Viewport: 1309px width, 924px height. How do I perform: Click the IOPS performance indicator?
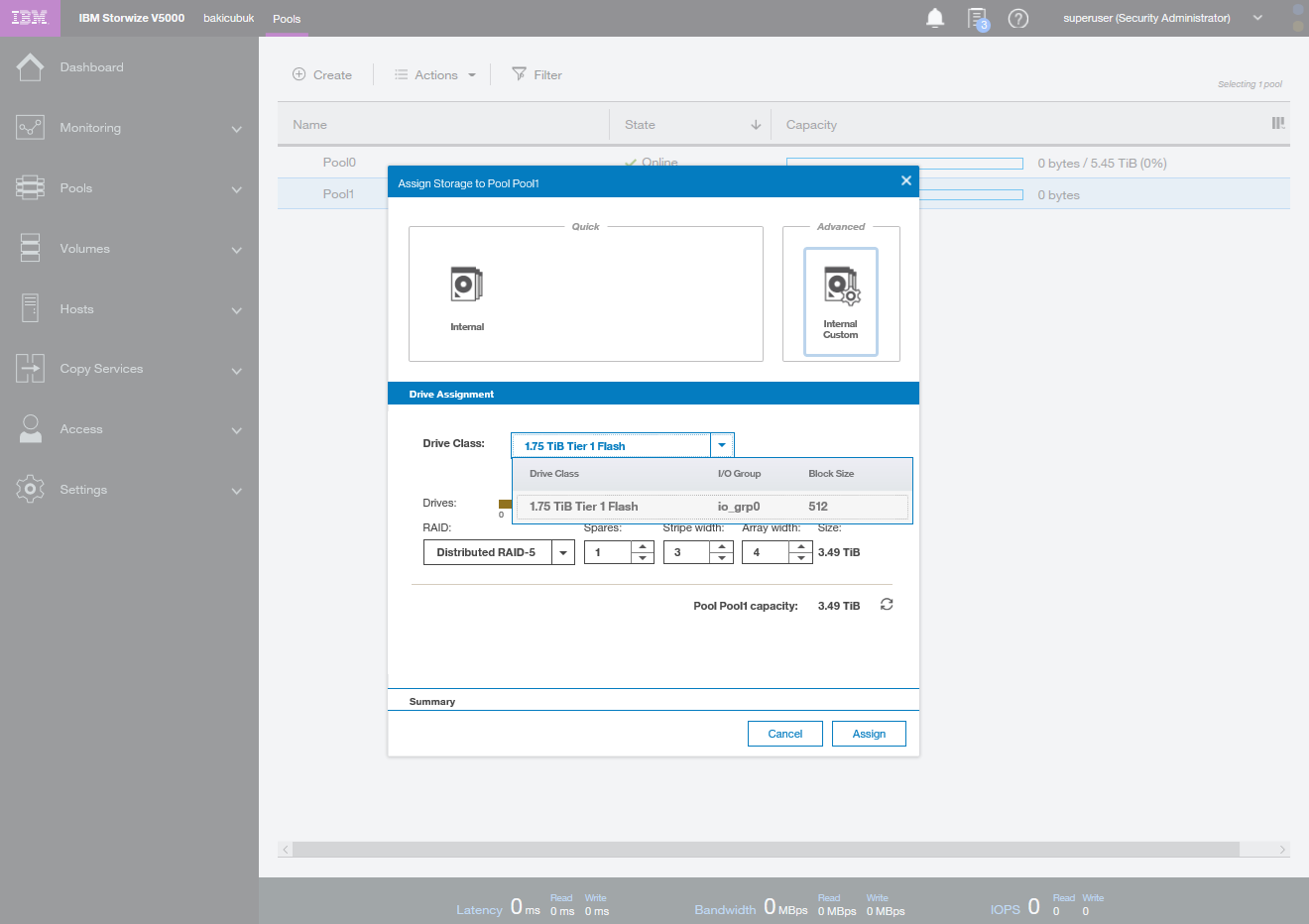point(1047,906)
